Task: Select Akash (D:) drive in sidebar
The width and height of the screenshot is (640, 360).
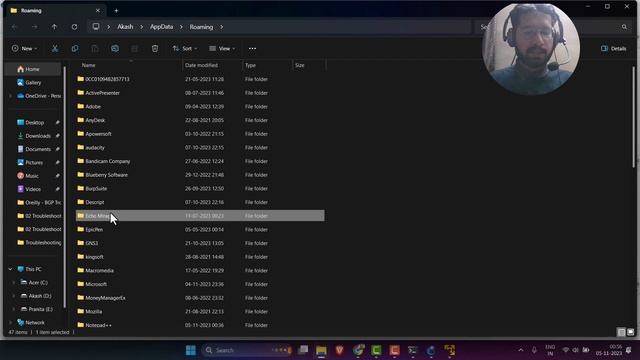Action: [40, 296]
